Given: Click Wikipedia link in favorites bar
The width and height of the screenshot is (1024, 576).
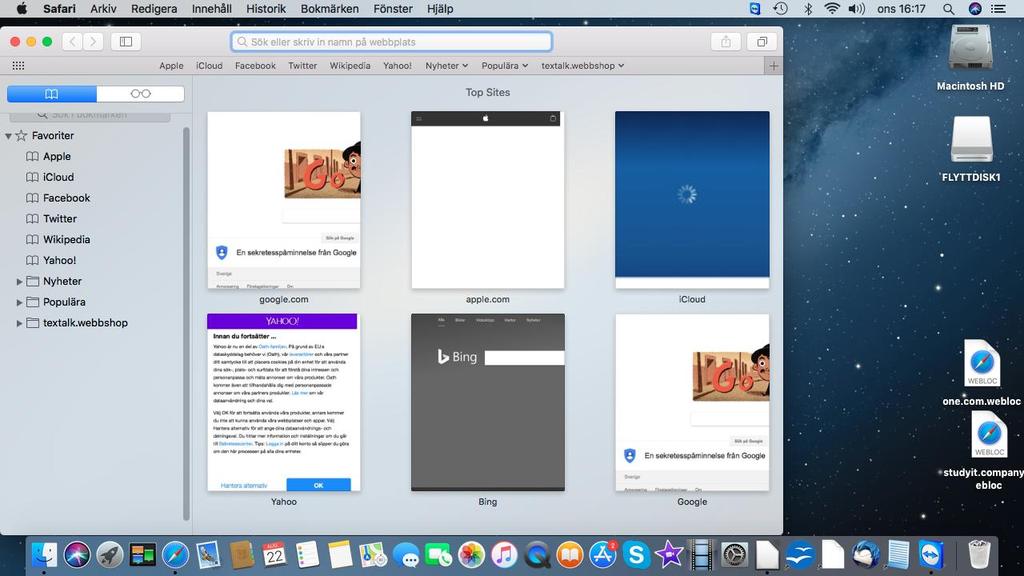Looking at the screenshot, I should [x=350, y=65].
